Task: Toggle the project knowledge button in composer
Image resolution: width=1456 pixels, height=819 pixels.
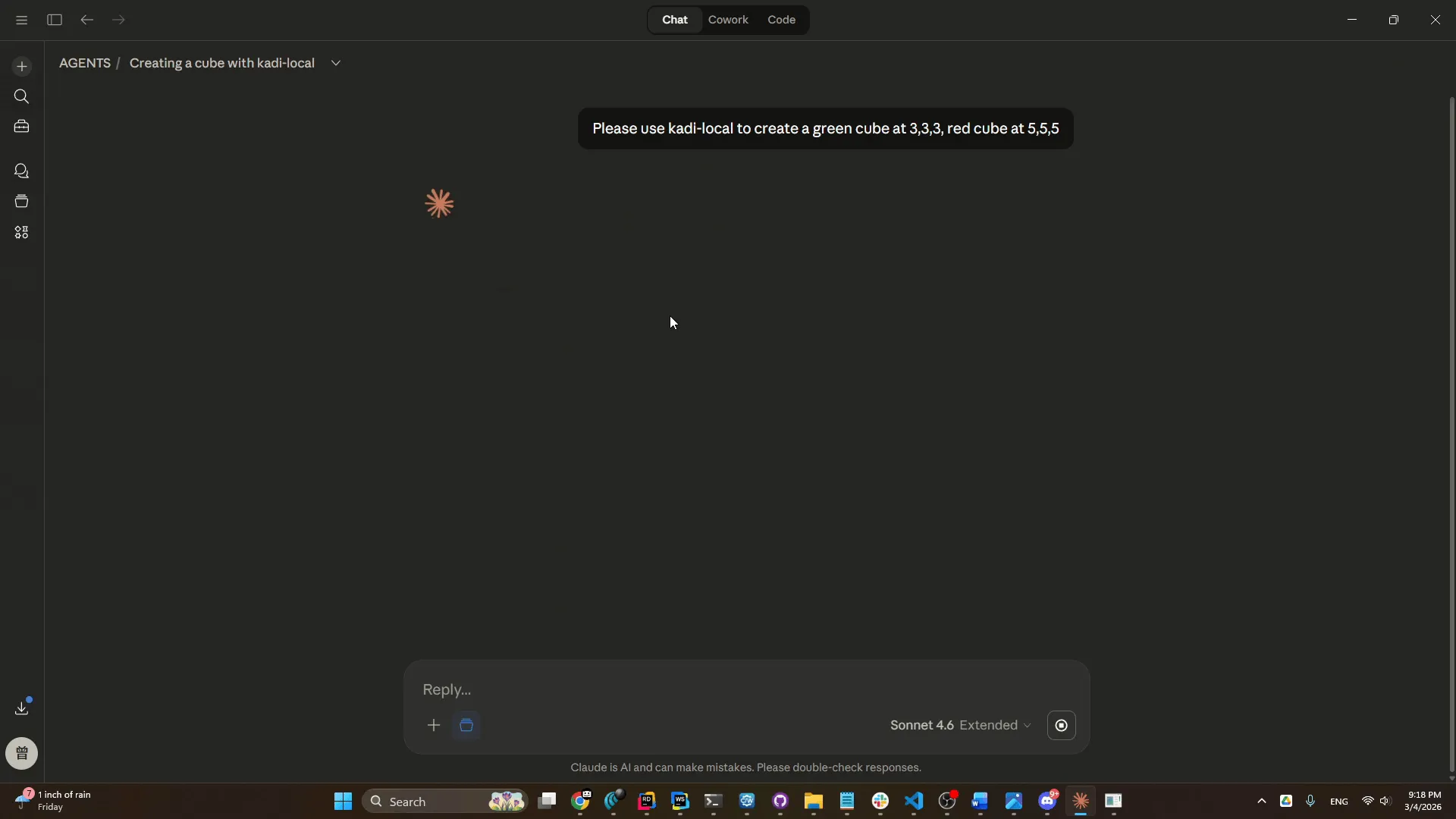Action: click(x=466, y=725)
